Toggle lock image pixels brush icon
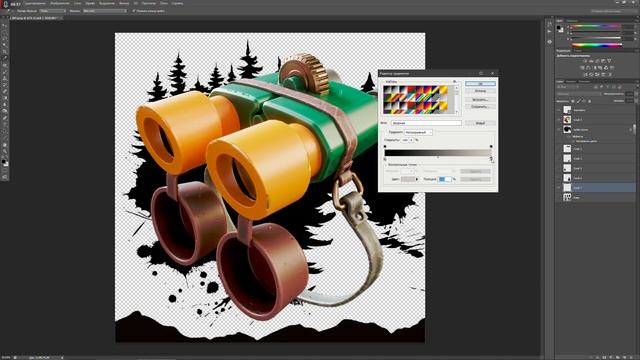The width and height of the screenshot is (640, 360). click(579, 101)
